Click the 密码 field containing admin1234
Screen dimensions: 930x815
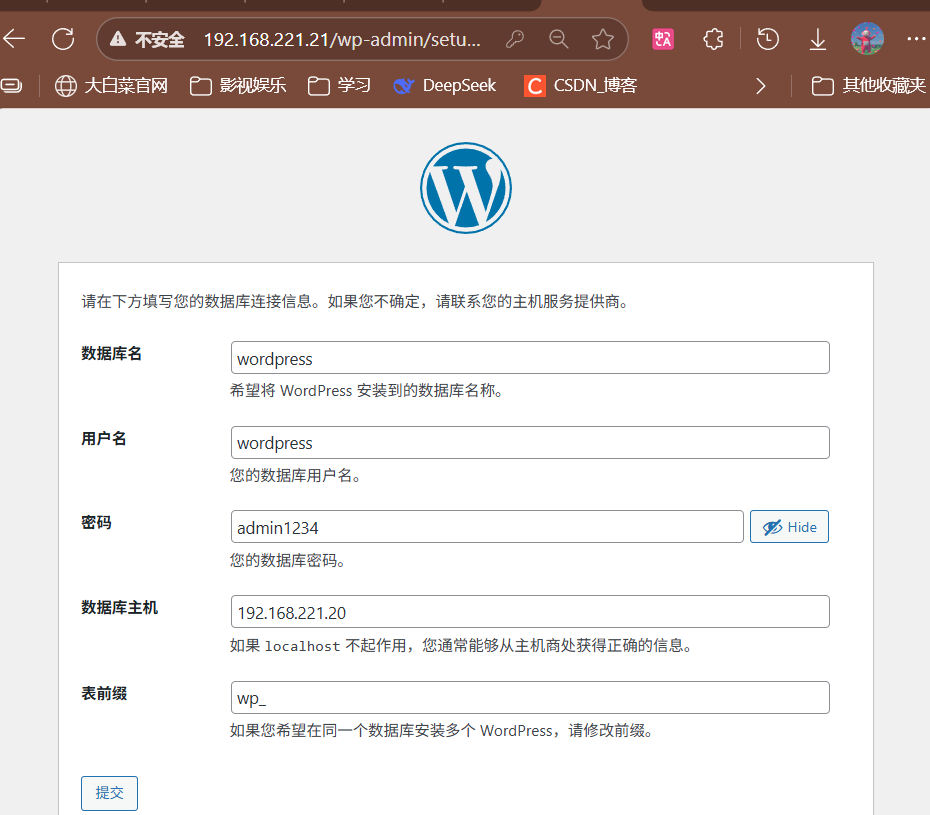pyautogui.click(x=487, y=527)
